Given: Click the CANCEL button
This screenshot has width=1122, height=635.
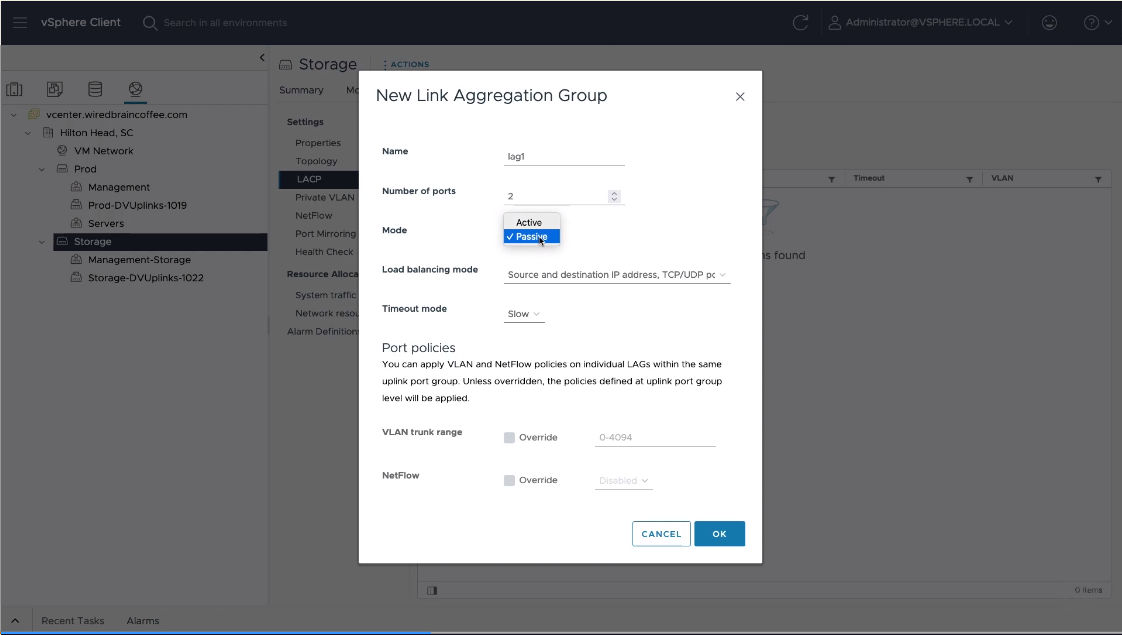Looking at the screenshot, I should click(661, 534).
